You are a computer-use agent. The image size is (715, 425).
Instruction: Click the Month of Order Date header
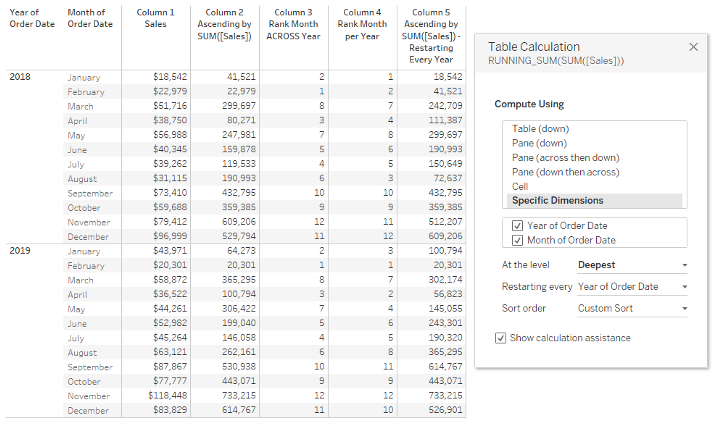tap(90, 18)
